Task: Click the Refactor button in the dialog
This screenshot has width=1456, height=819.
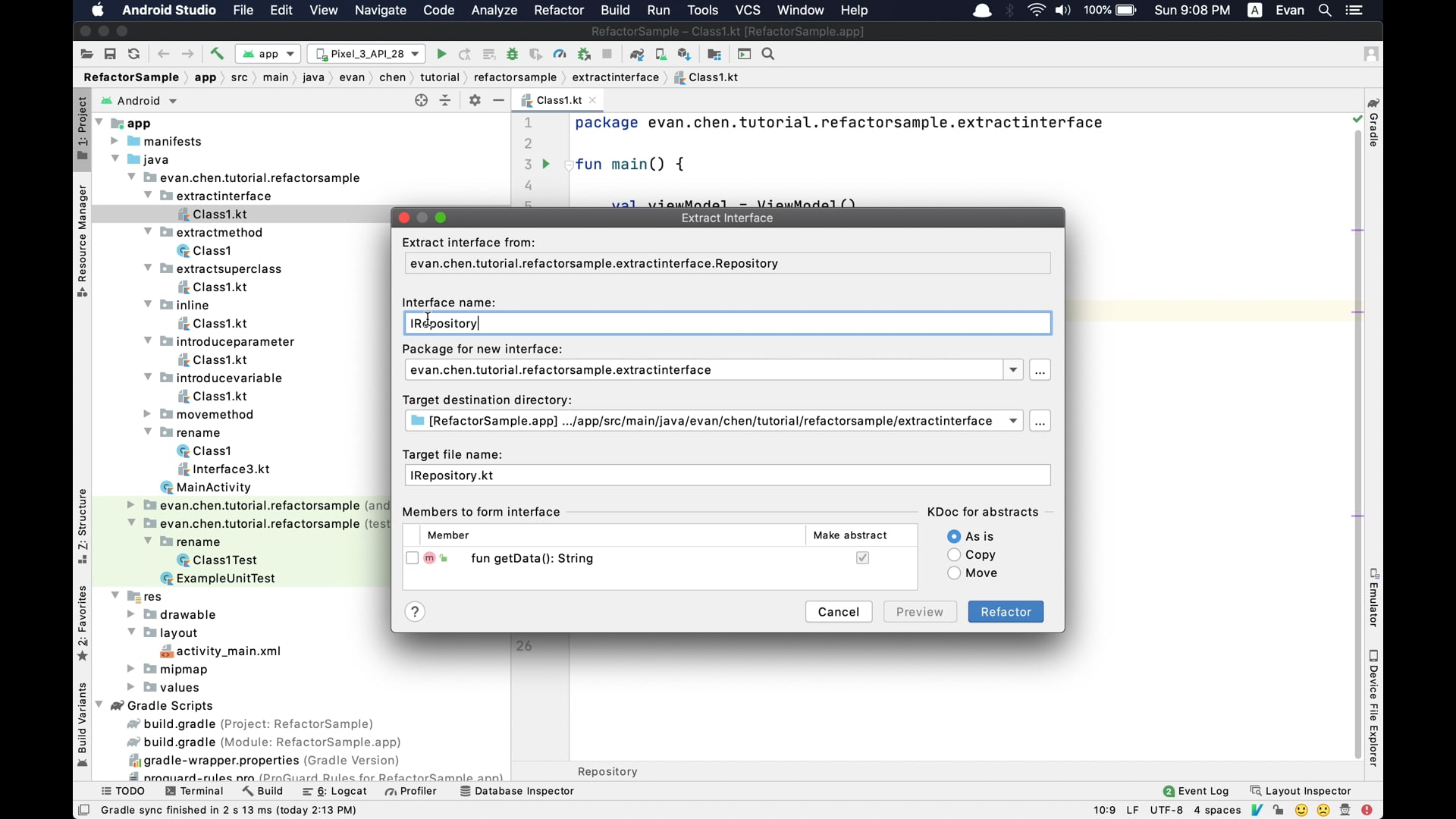Action: 1006,612
